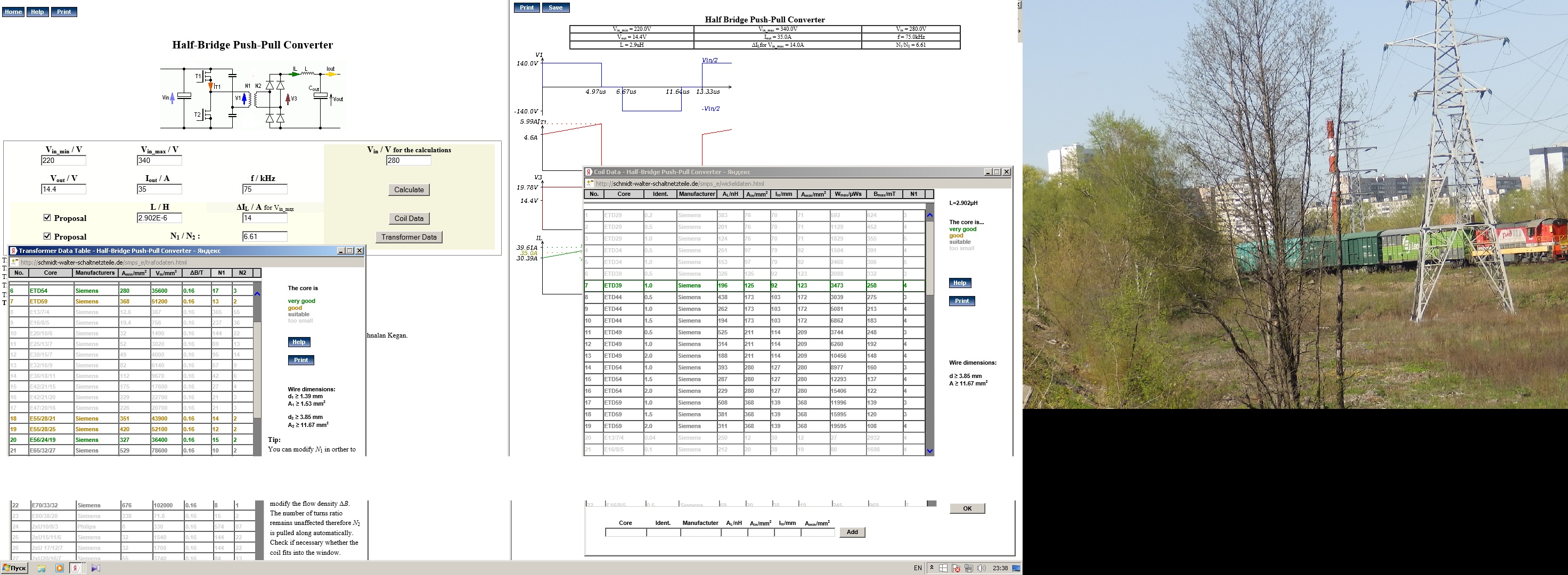The width and height of the screenshot is (1568, 575).
Task: Open the Transformer Data button
Action: point(409,237)
